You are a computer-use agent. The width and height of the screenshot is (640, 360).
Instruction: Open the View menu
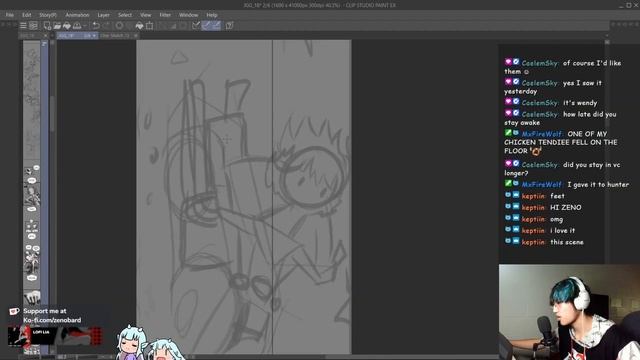click(145, 15)
